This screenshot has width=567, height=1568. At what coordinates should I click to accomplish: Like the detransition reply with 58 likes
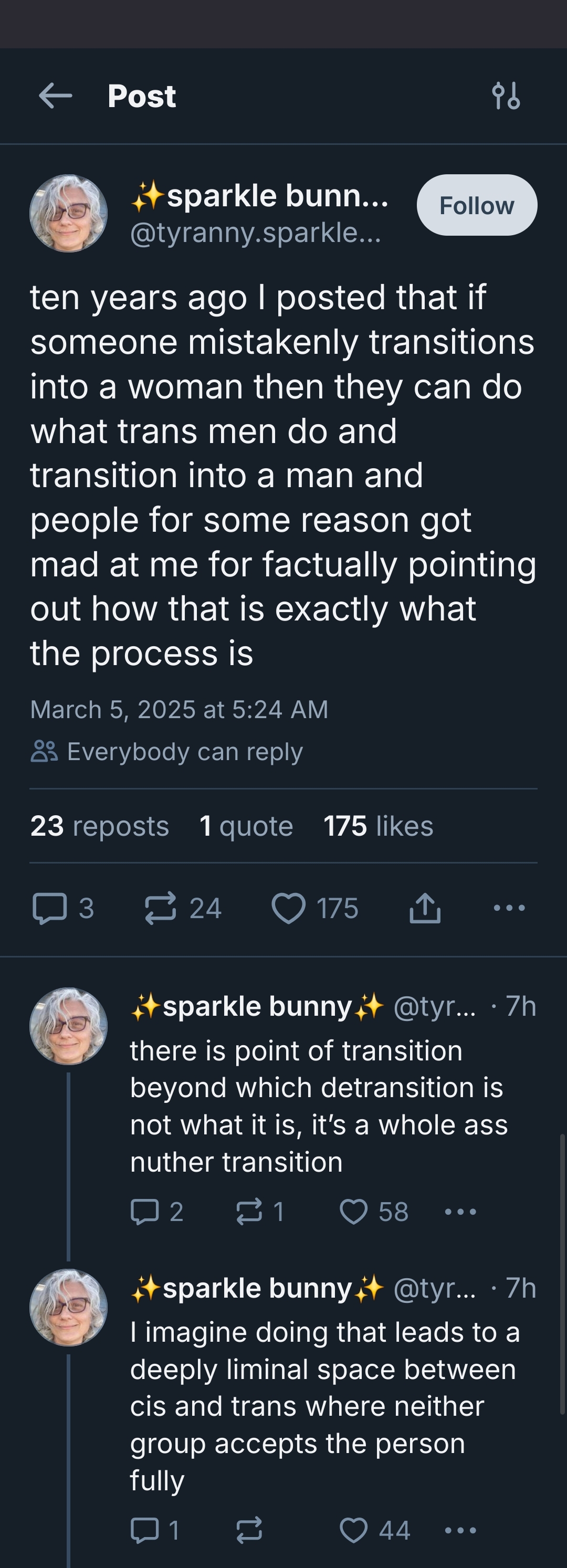pos(354,1212)
